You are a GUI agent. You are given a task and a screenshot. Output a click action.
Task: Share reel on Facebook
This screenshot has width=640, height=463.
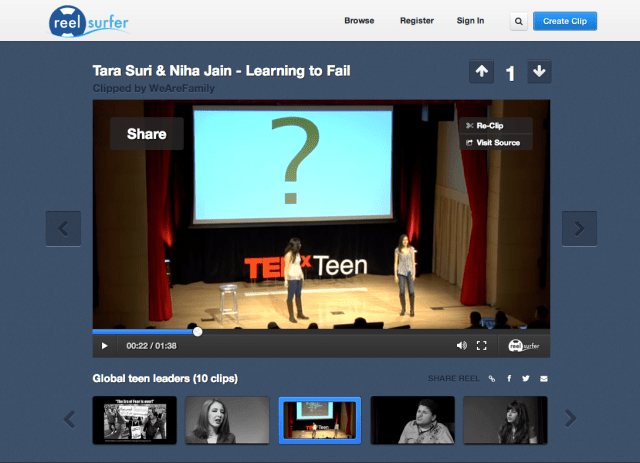pyautogui.click(x=509, y=378)
